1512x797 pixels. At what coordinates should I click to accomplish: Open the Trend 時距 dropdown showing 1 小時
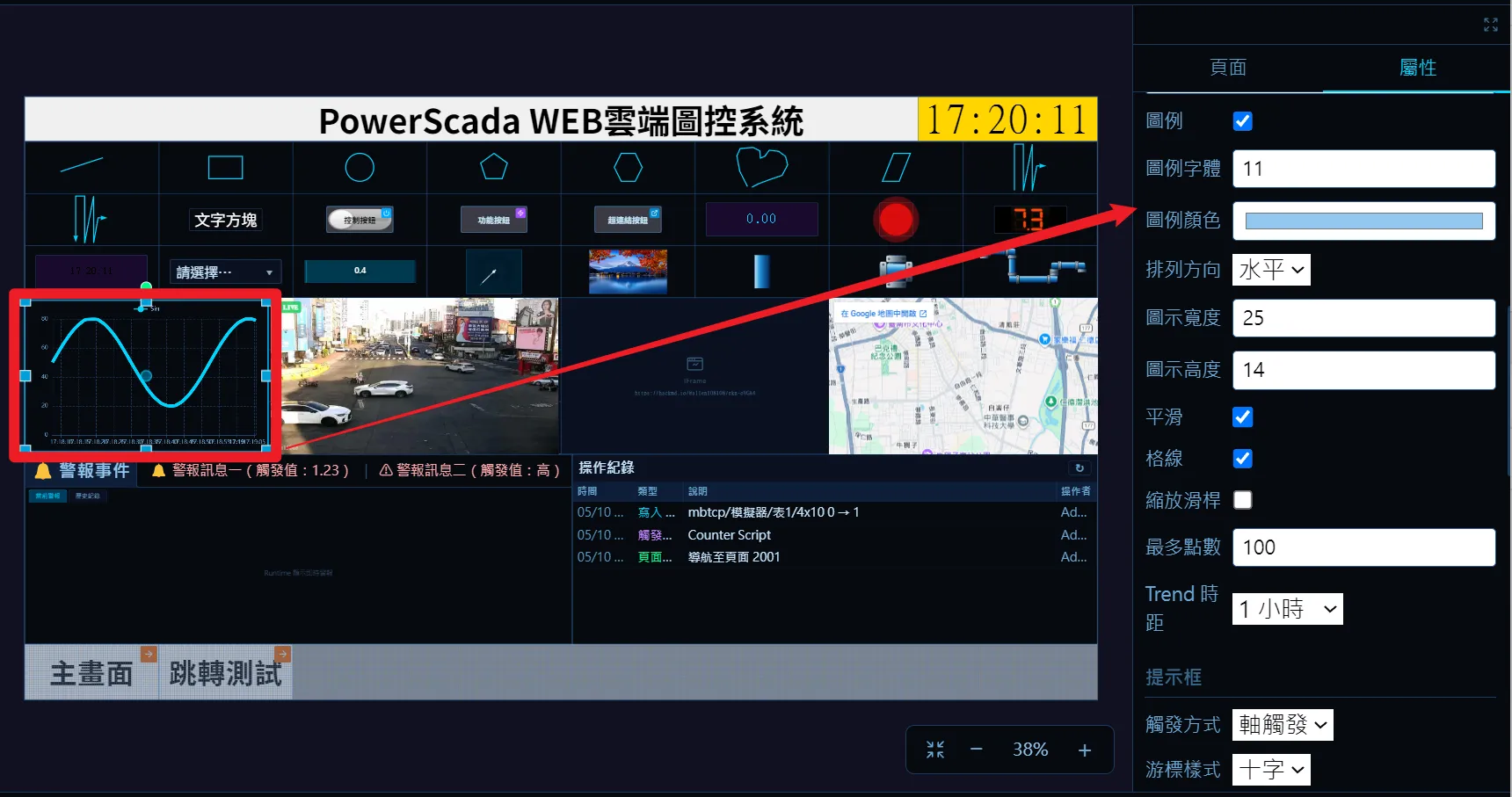(x=1288, y=609)
